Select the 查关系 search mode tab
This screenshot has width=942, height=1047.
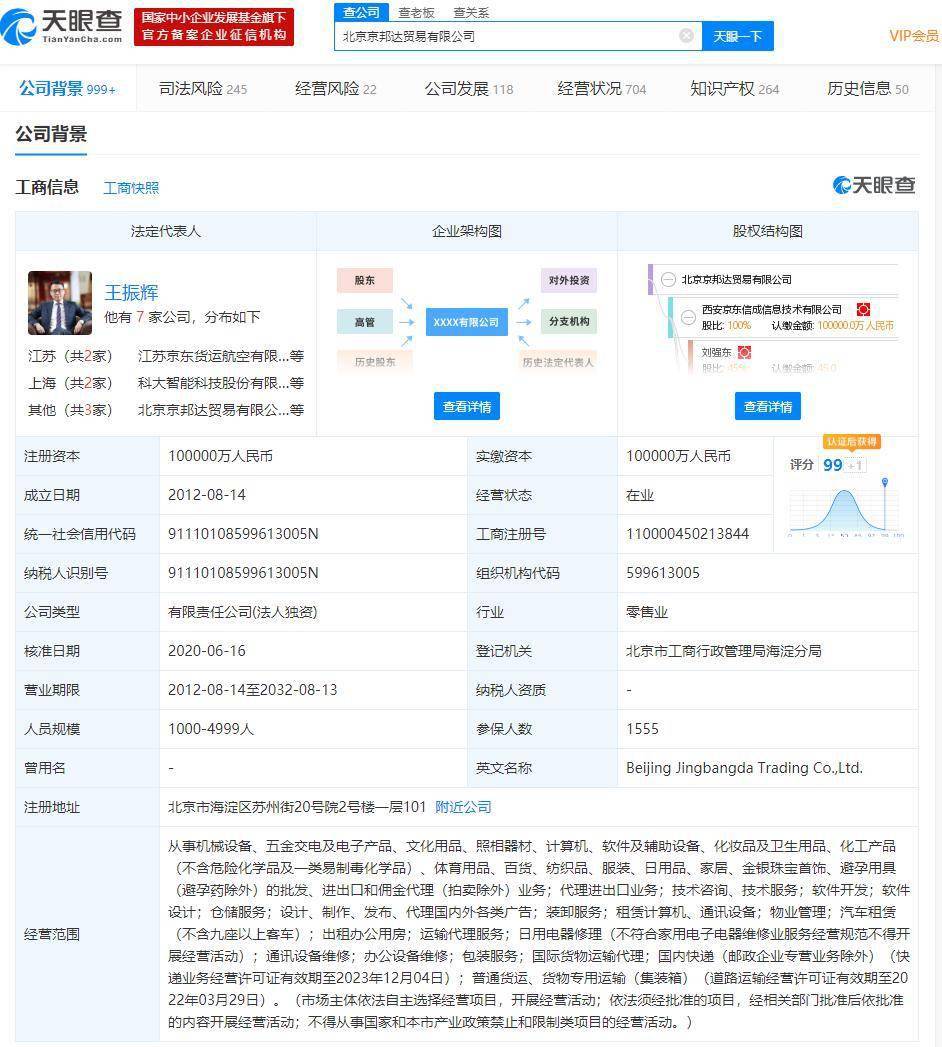[471, 12]
